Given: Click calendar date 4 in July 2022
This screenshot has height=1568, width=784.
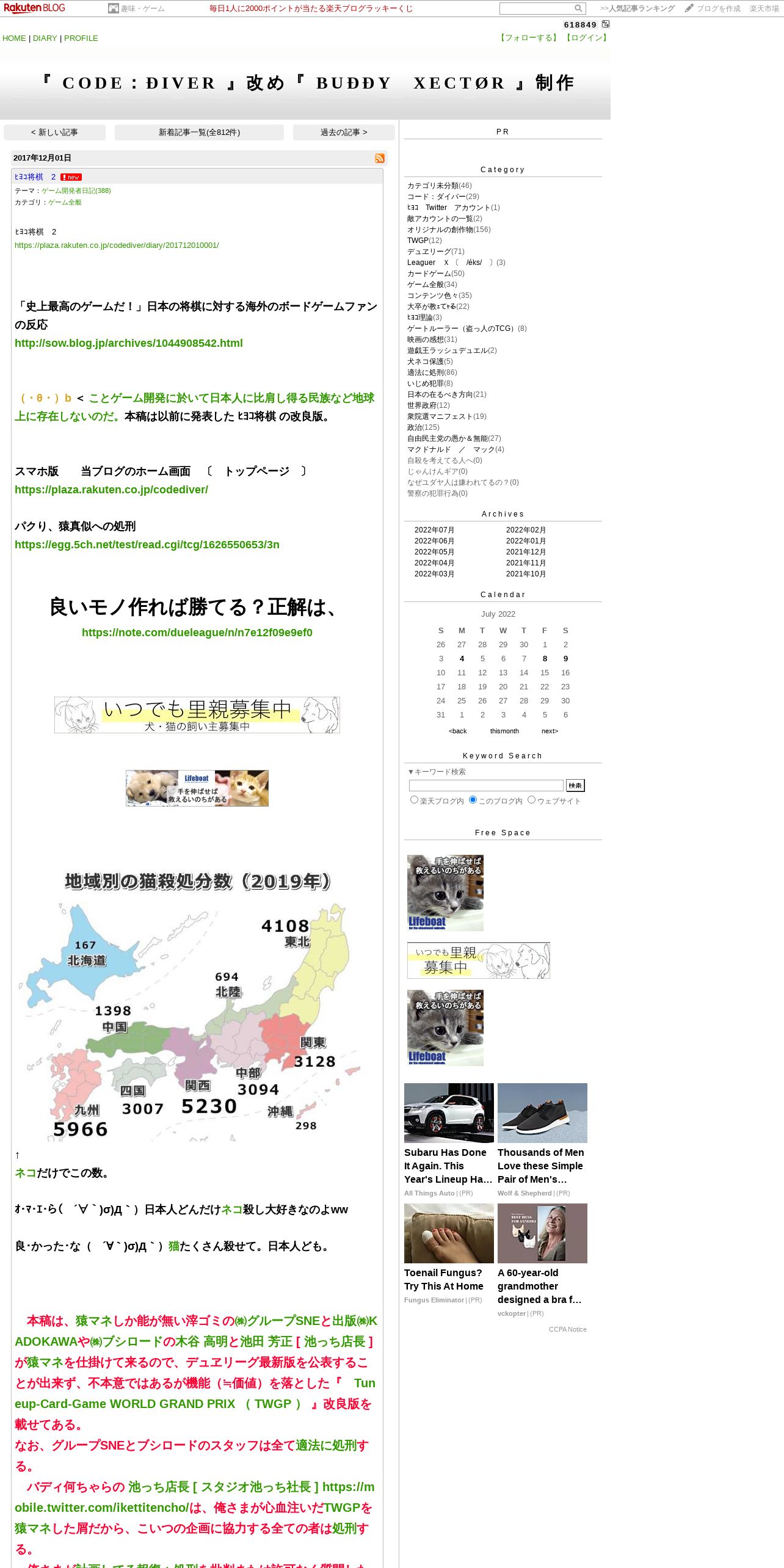Looking at the screenshot, I should pos(462,659).
